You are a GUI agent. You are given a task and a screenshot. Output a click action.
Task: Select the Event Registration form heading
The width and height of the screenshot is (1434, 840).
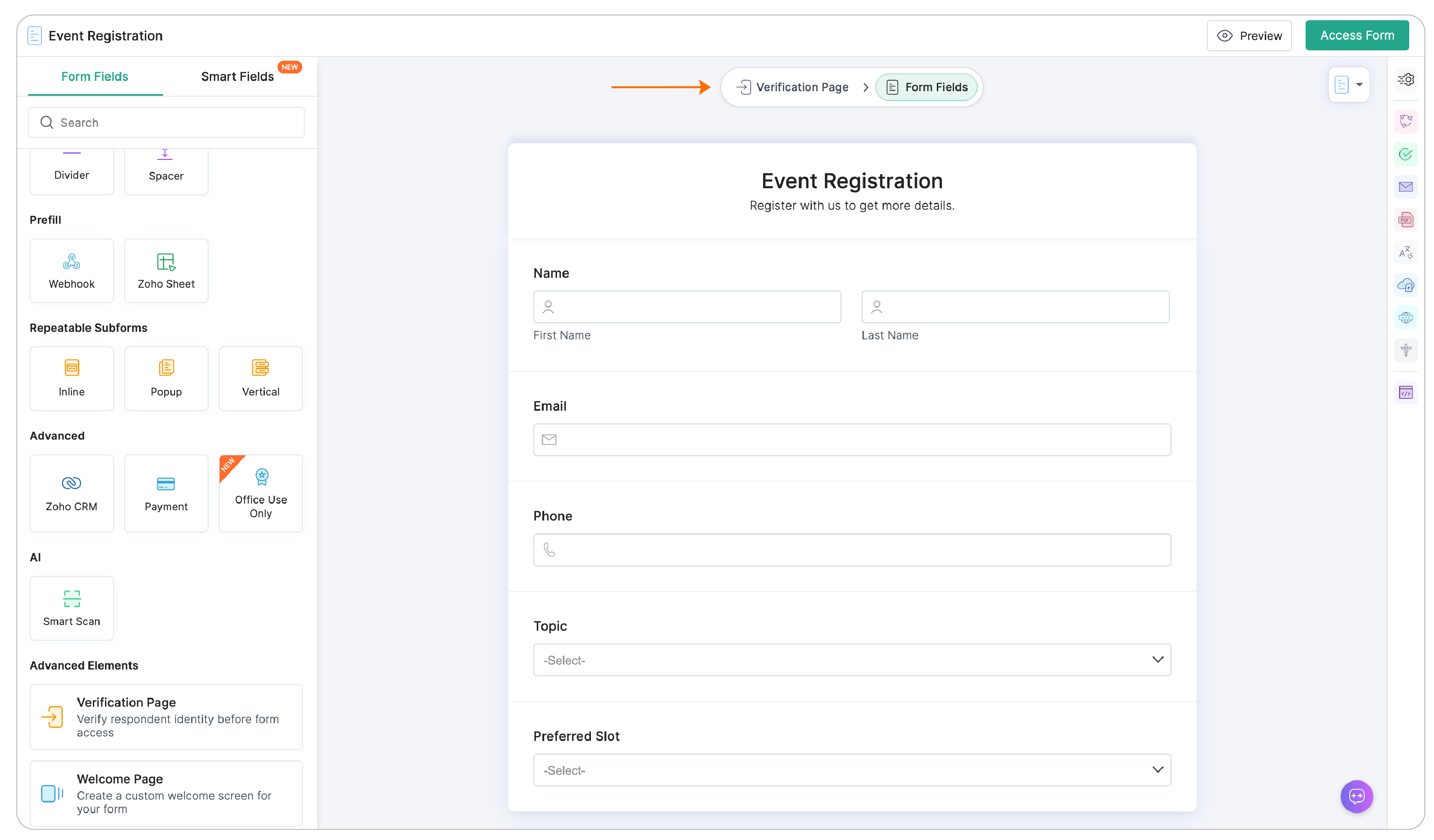pyautogui.click(x=852, y=181)
